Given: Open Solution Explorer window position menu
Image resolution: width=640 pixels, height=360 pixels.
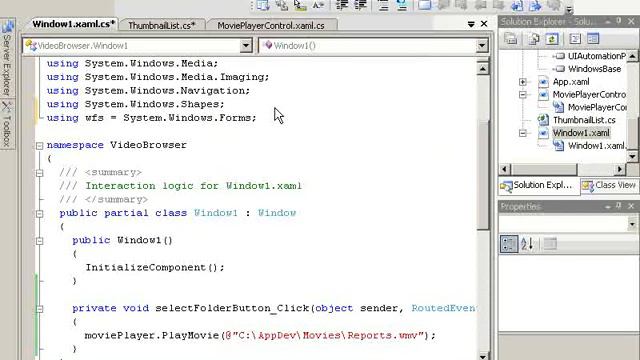Looking at the screenshot, I should coord(608,22).
